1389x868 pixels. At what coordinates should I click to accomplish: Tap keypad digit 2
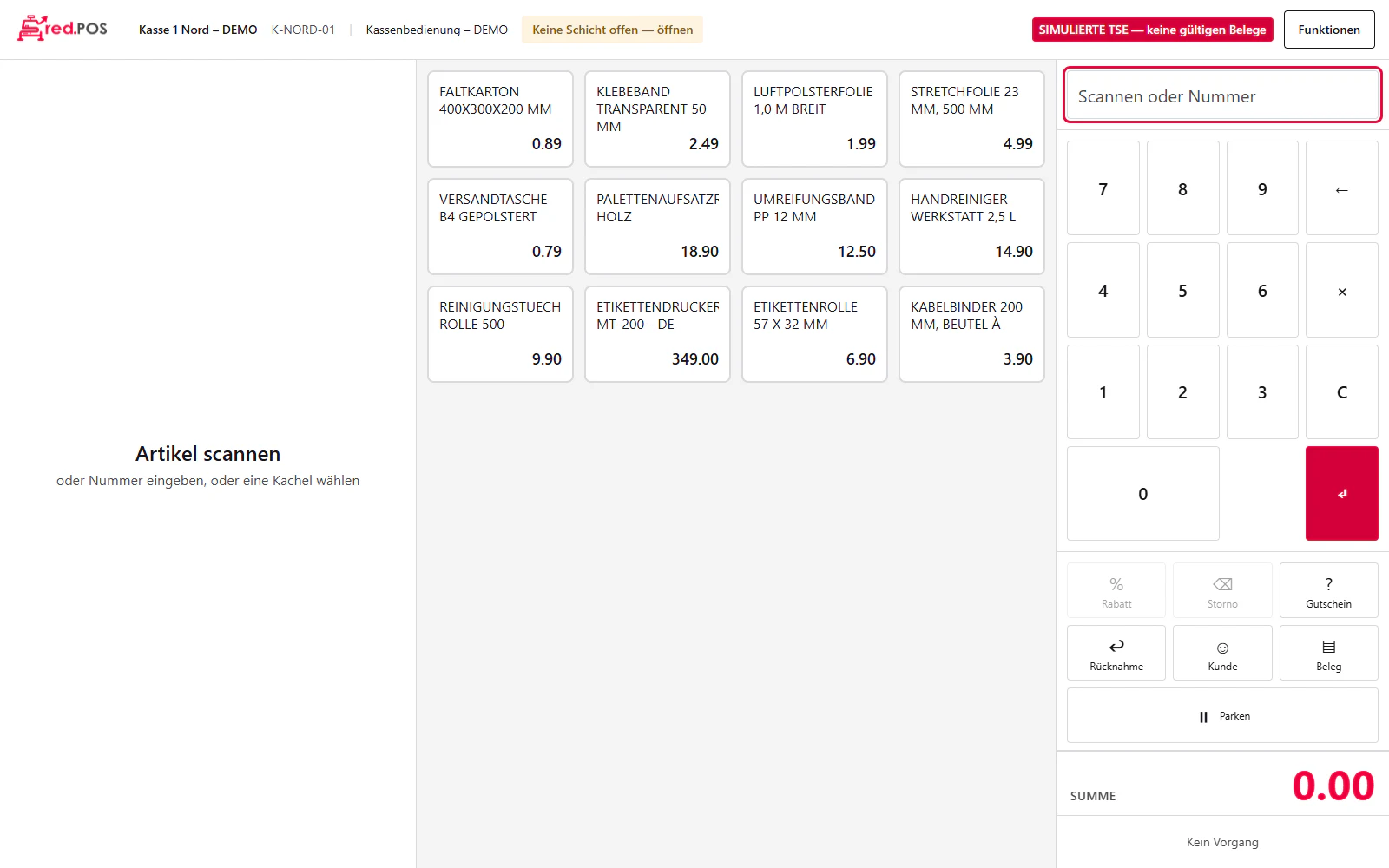1182,391
